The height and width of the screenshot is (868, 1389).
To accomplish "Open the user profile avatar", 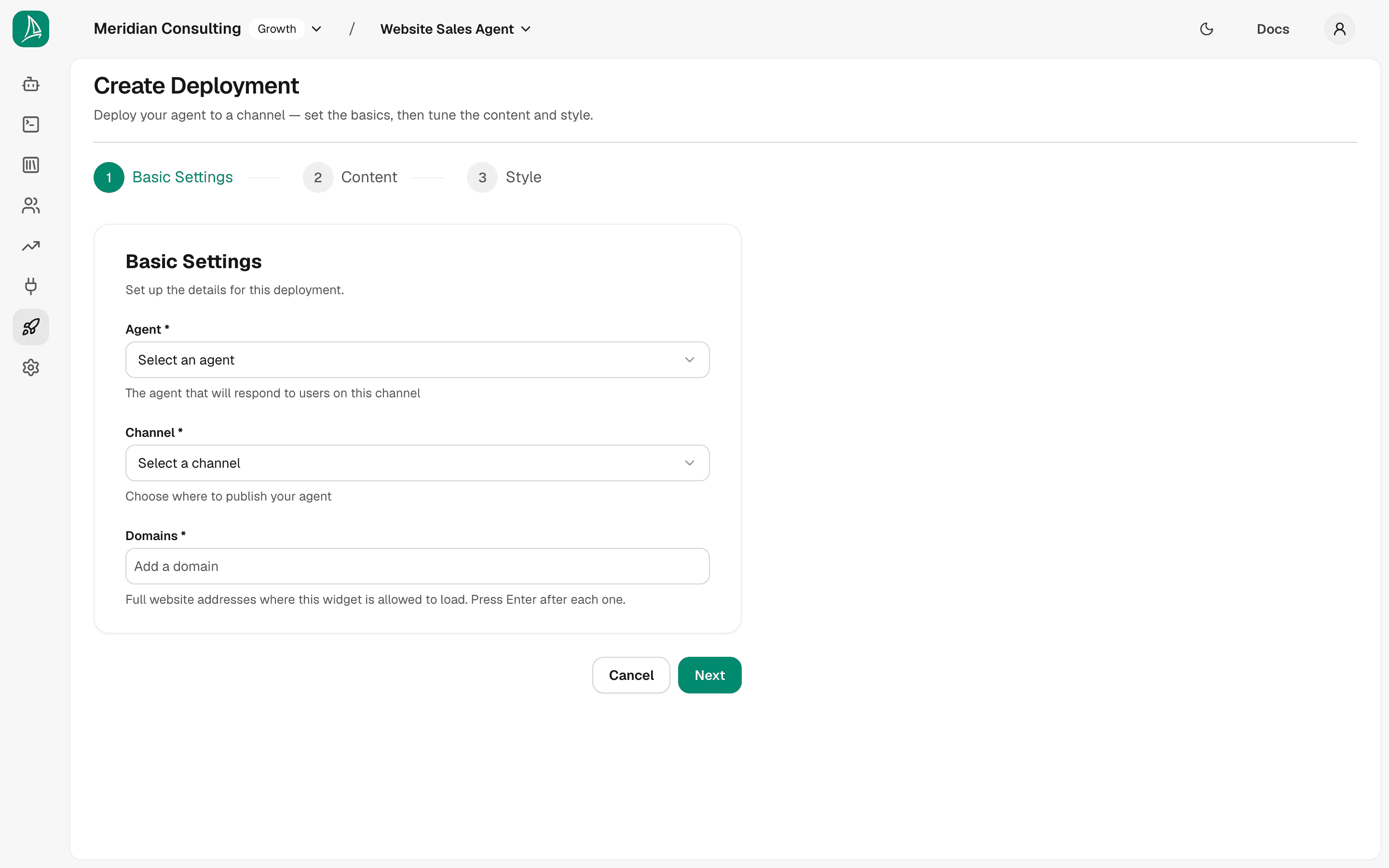I will 1340,29.
